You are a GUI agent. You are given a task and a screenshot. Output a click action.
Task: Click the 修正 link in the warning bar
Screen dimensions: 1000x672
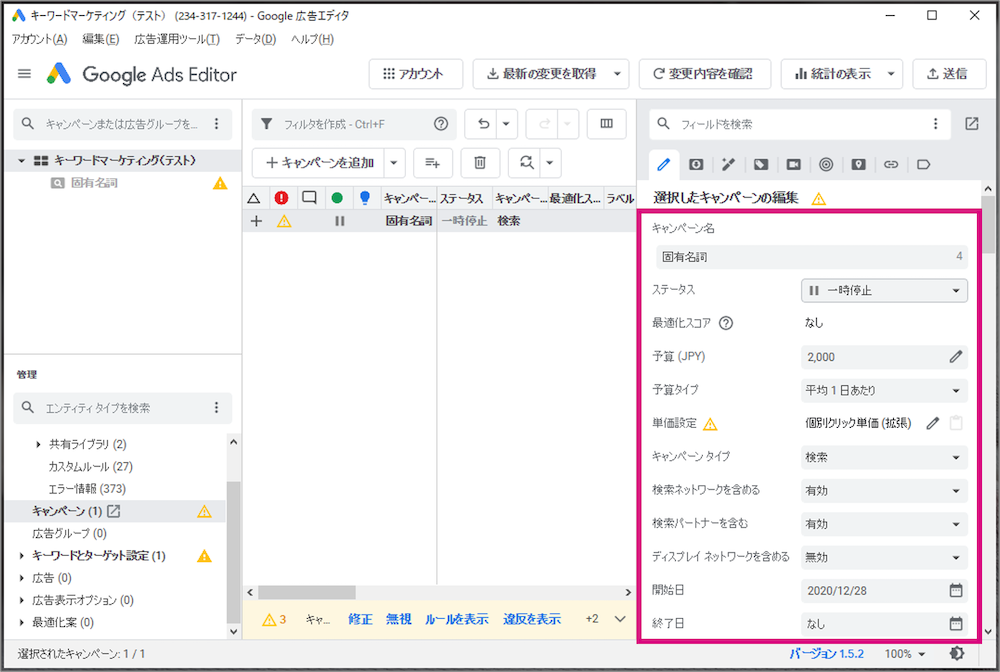[360, 619]
